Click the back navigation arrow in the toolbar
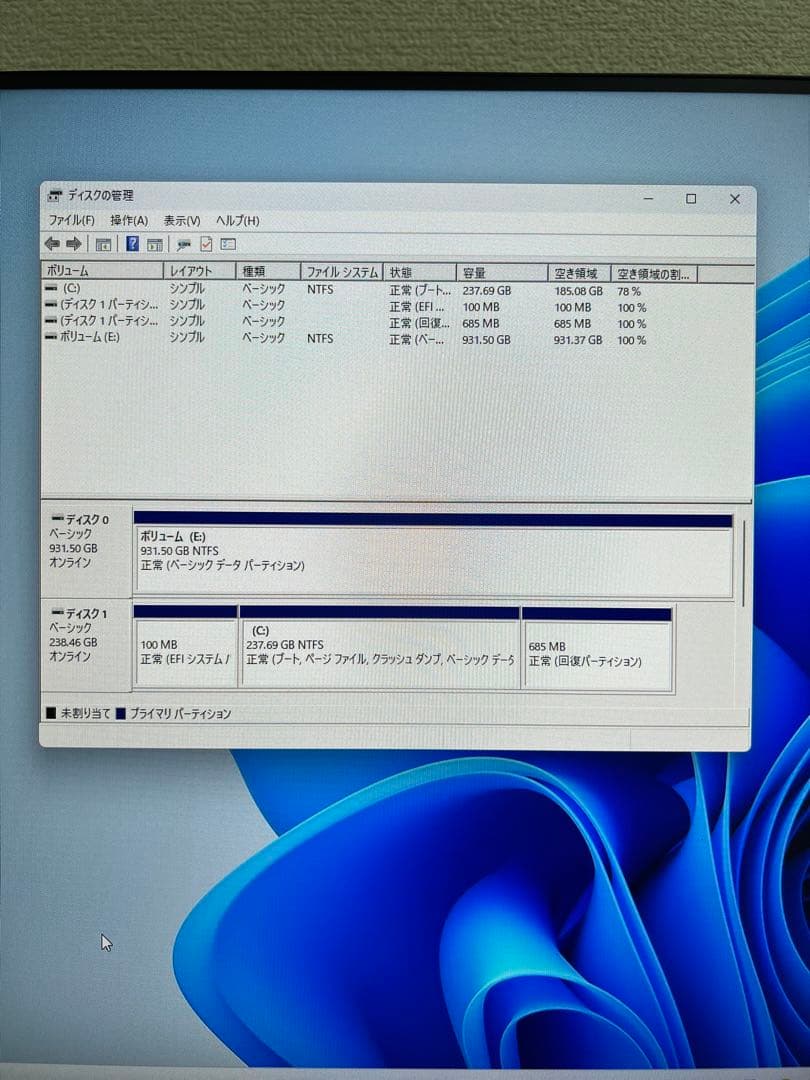Image resolution: width=810 pixels, height=1080 pixels. [x=52, y=244]
